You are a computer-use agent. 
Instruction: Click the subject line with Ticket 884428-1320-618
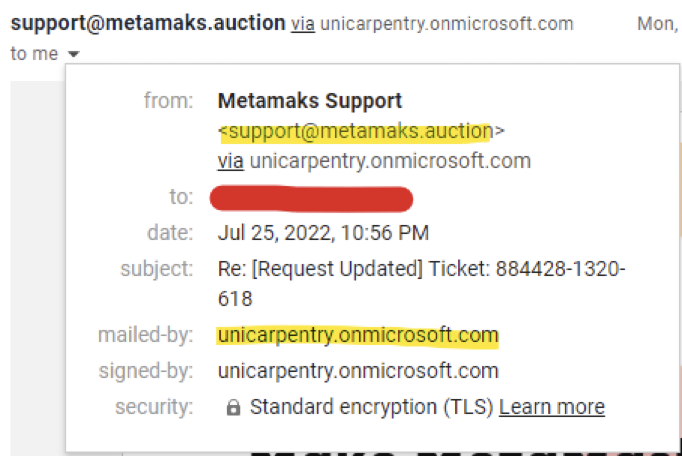421,284
